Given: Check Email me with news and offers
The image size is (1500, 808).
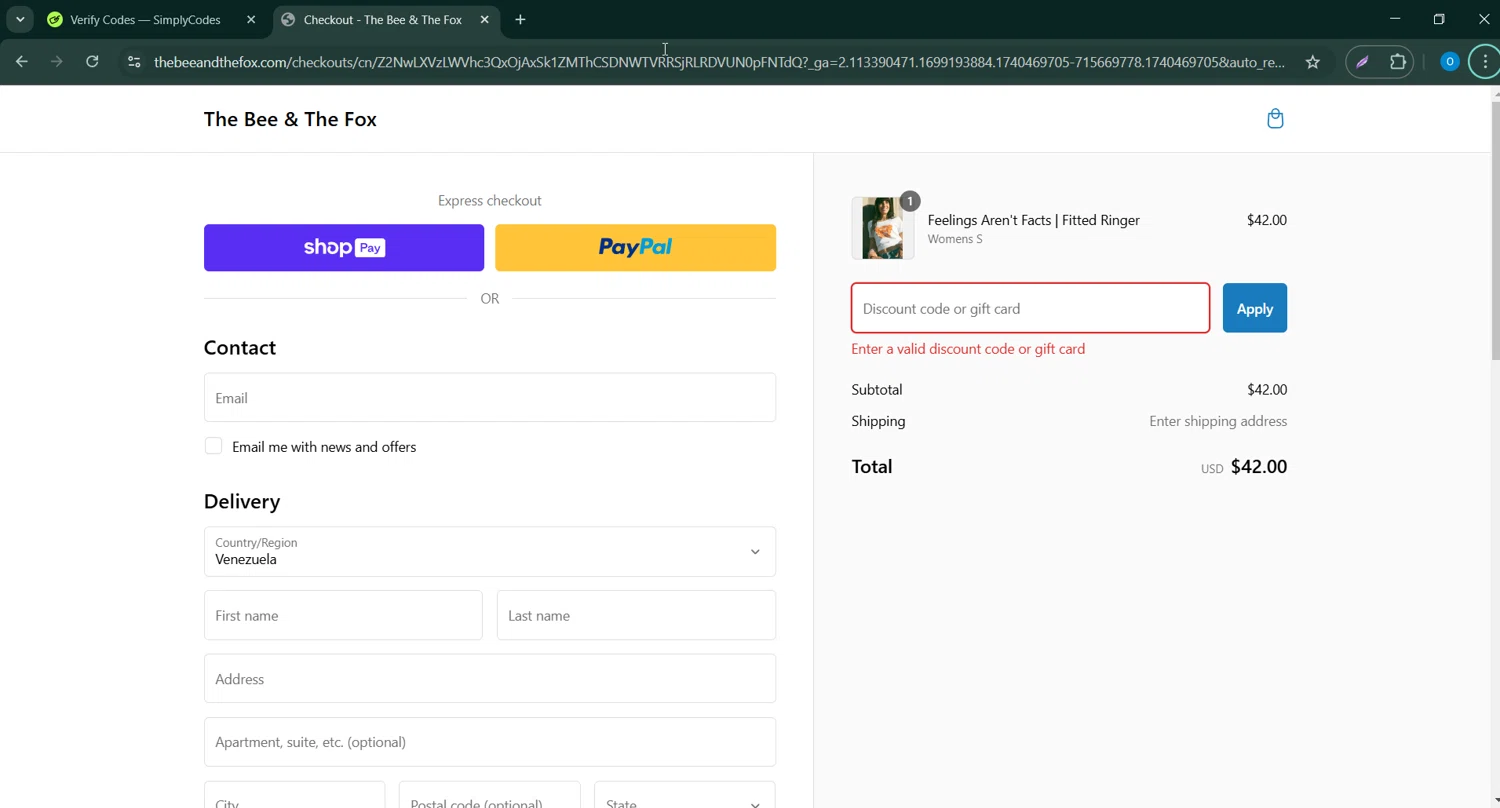Looking at the screenshot, I should (213, 446).
